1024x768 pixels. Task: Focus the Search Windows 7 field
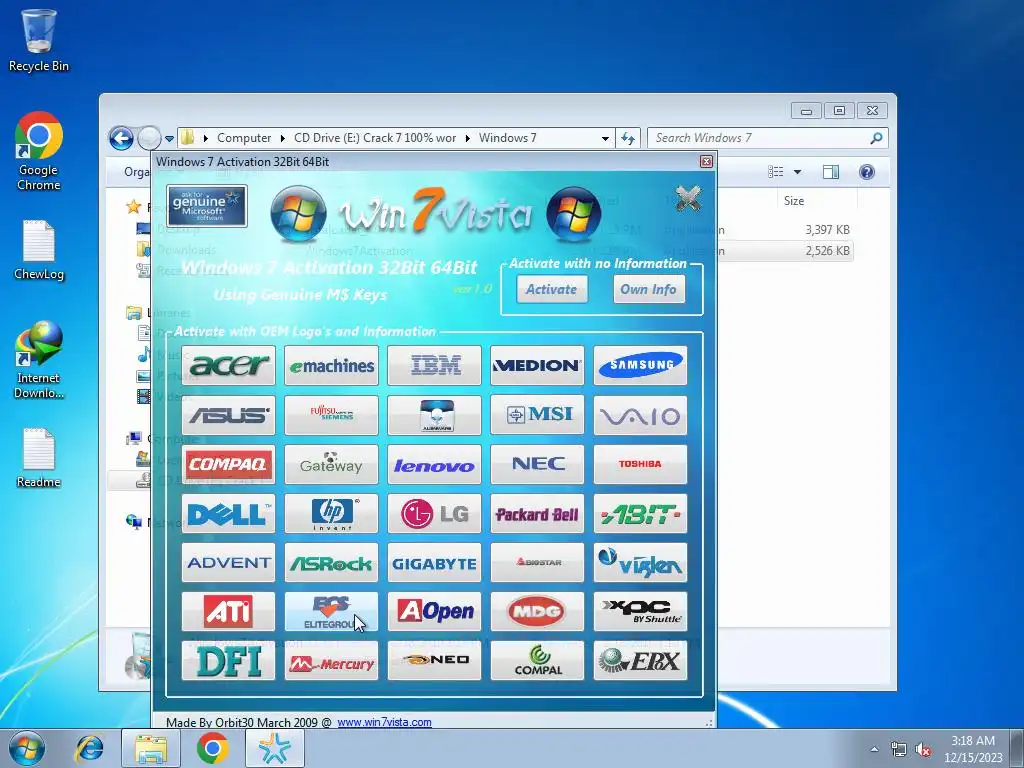click(x=767, y=138)
